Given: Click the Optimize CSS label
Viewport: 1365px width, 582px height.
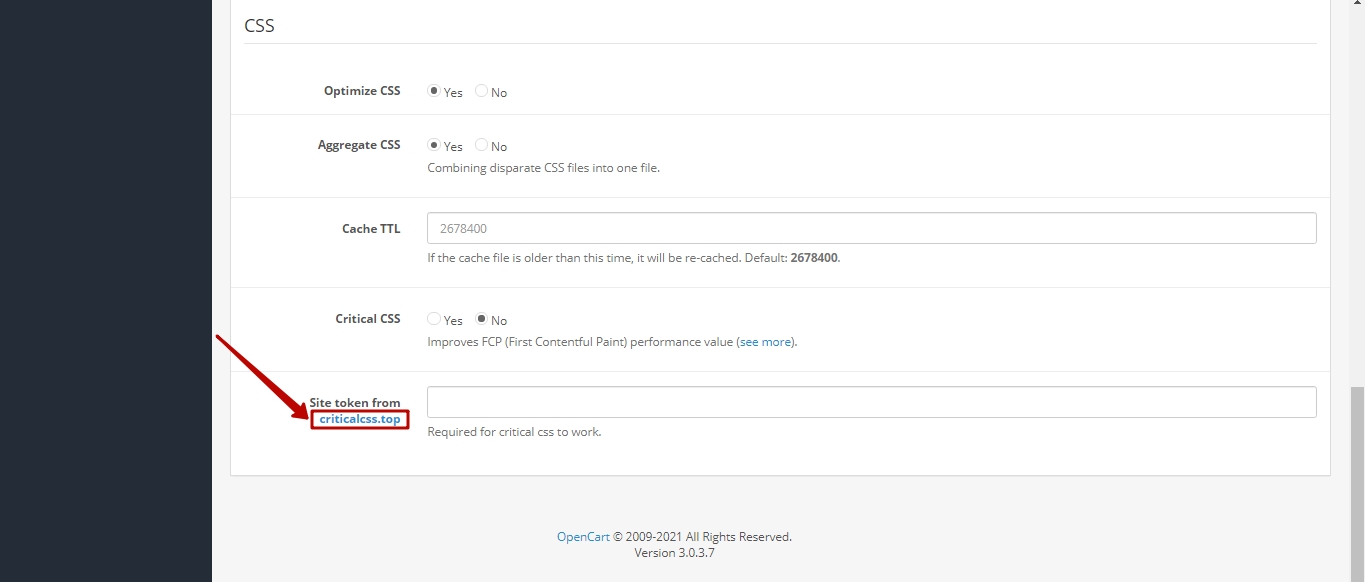Looking at the screenshot, I should coord(362,91).
